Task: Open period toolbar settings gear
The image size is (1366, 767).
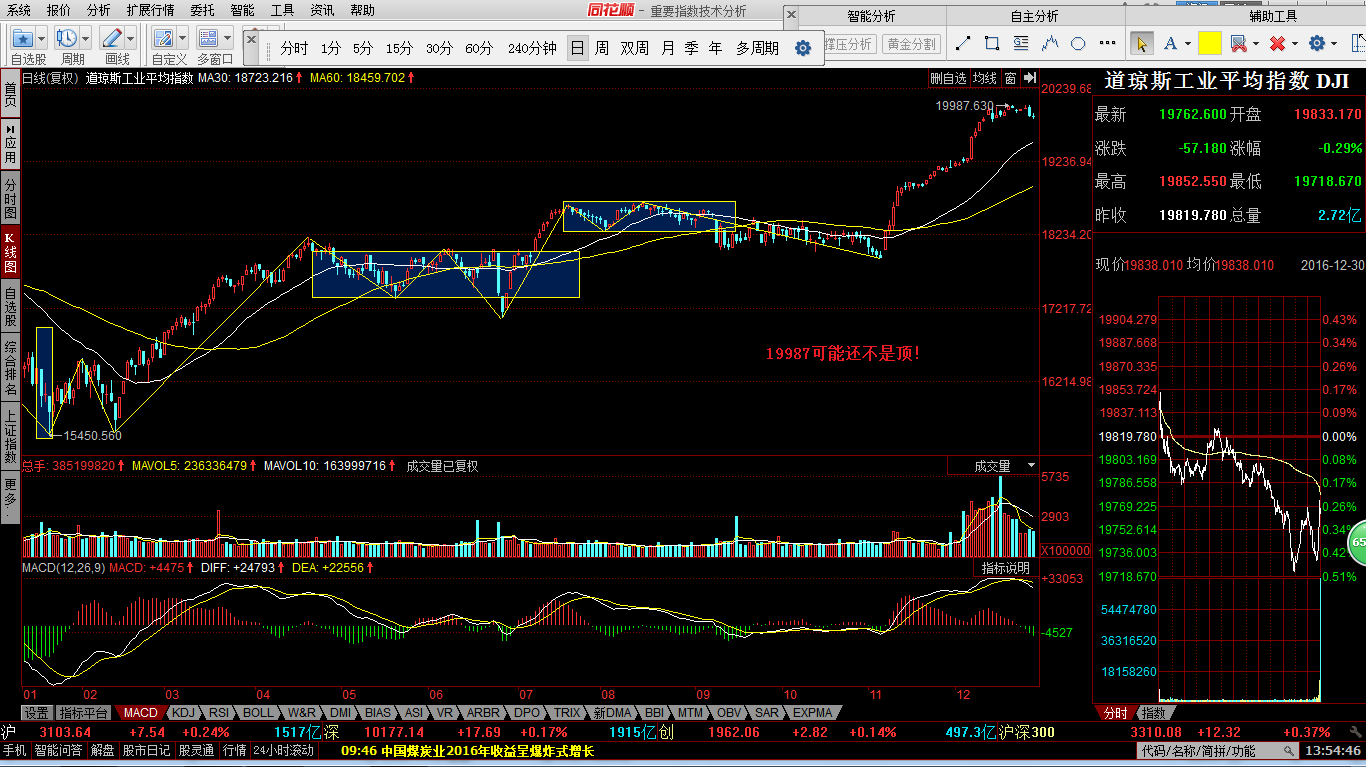Action: point(803,48)
